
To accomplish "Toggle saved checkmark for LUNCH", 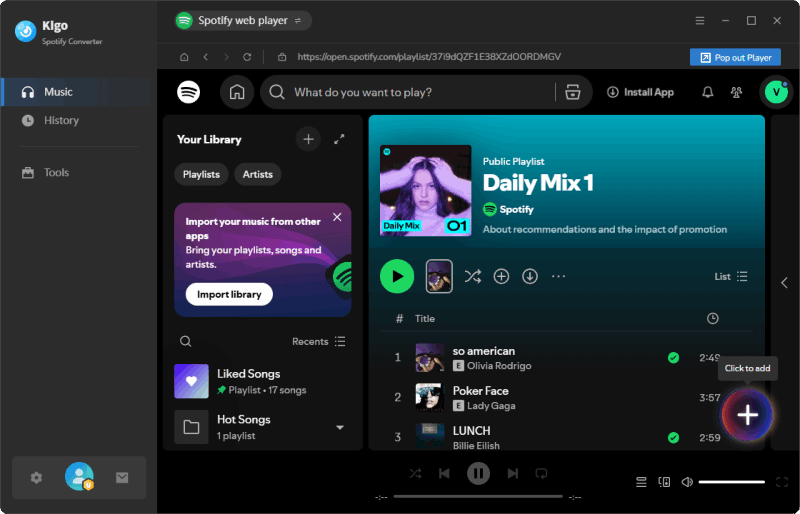I will (673, 437).
